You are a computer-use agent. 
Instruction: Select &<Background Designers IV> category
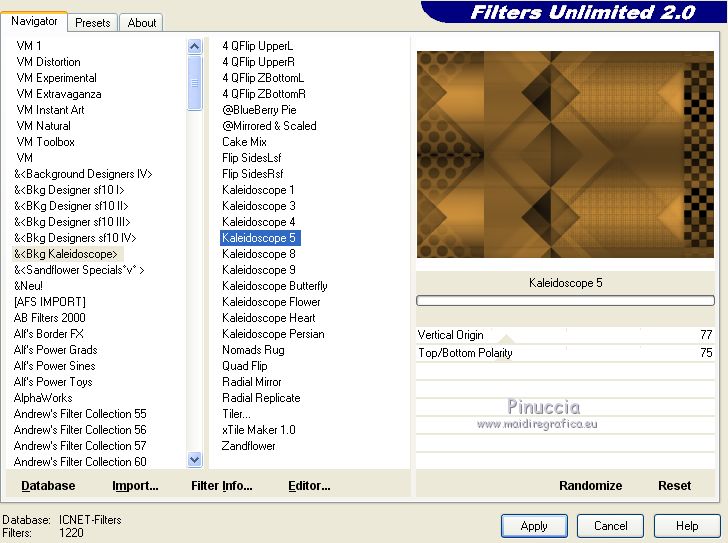(83, 174)
